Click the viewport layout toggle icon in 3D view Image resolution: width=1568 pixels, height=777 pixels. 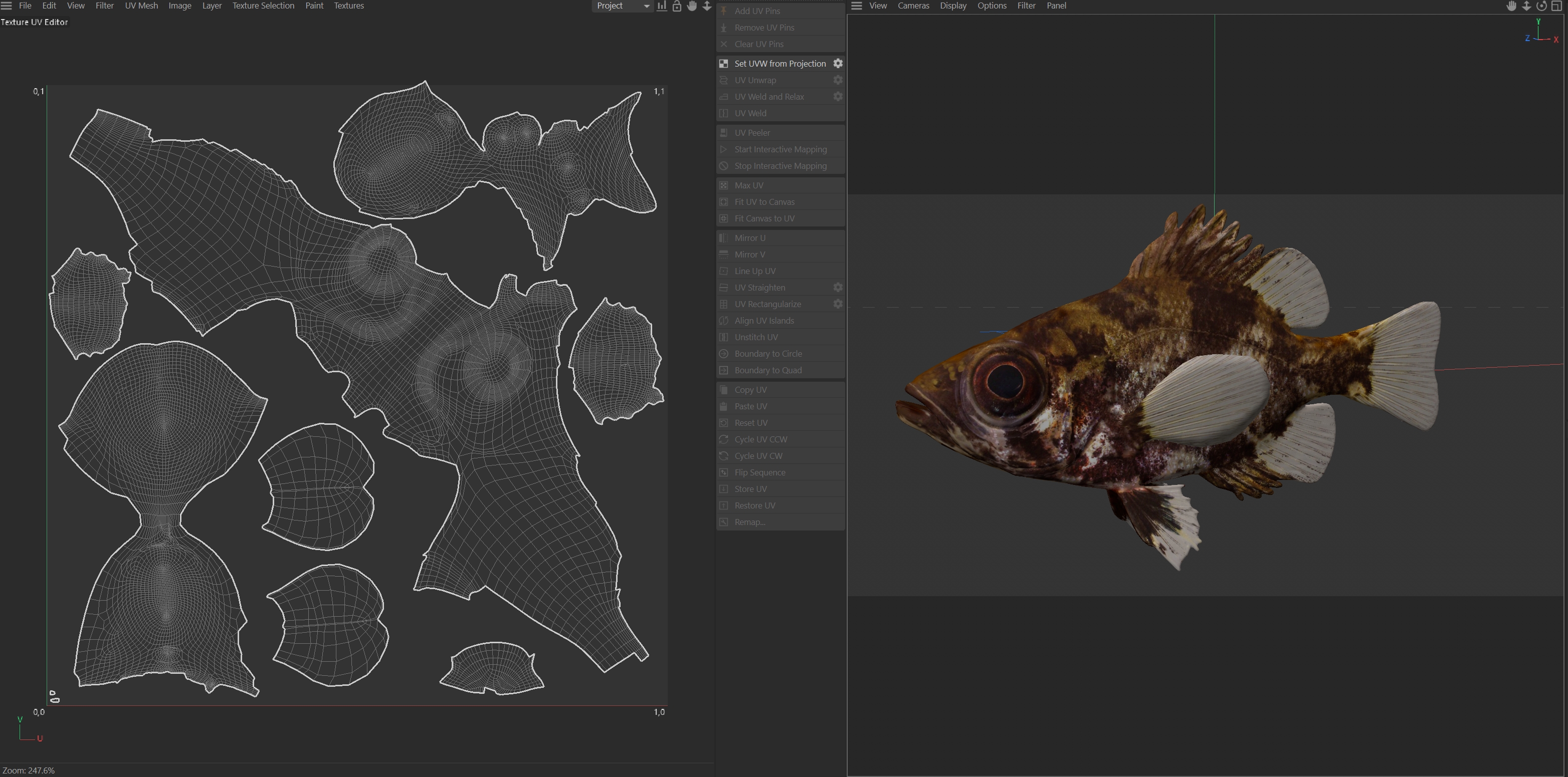click(x=1556, y=6)
